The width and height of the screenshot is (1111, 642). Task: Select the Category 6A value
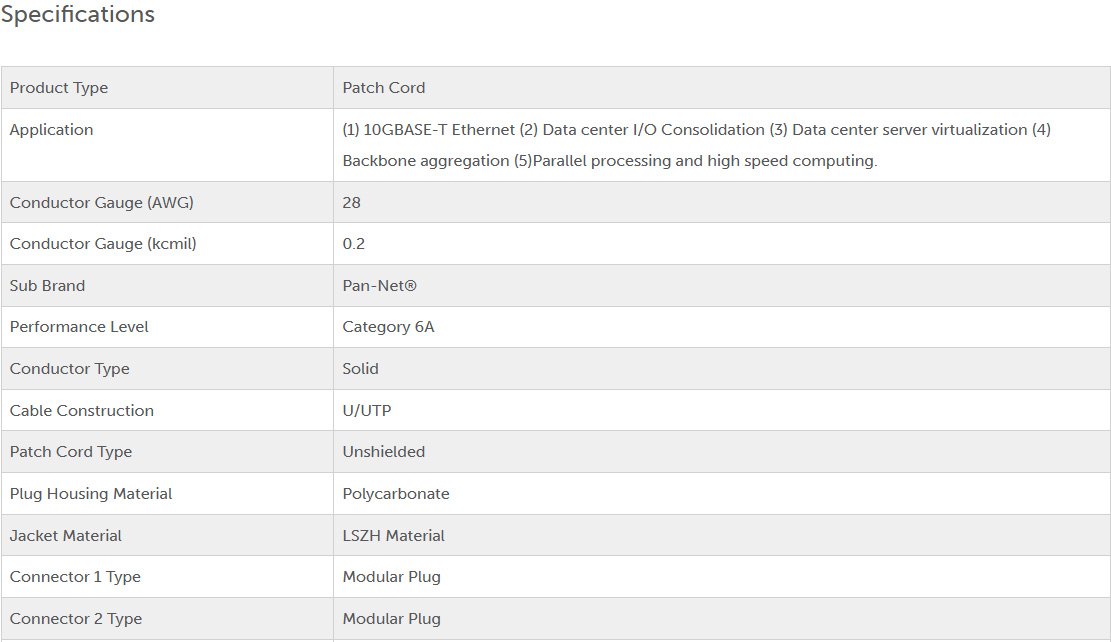[x=388, y=327]
